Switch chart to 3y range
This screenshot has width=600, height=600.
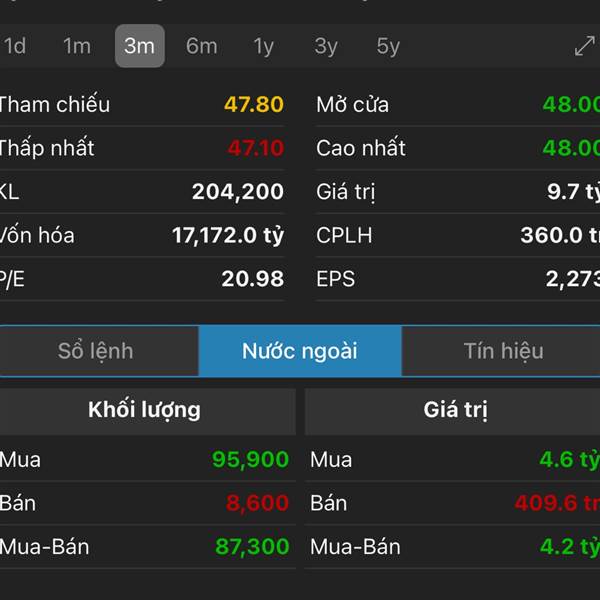click(x=326, y=46)
